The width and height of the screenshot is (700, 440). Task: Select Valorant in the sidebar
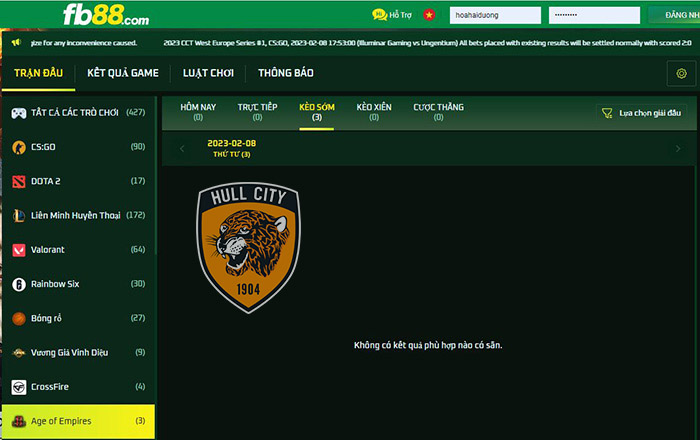(79, 250)
